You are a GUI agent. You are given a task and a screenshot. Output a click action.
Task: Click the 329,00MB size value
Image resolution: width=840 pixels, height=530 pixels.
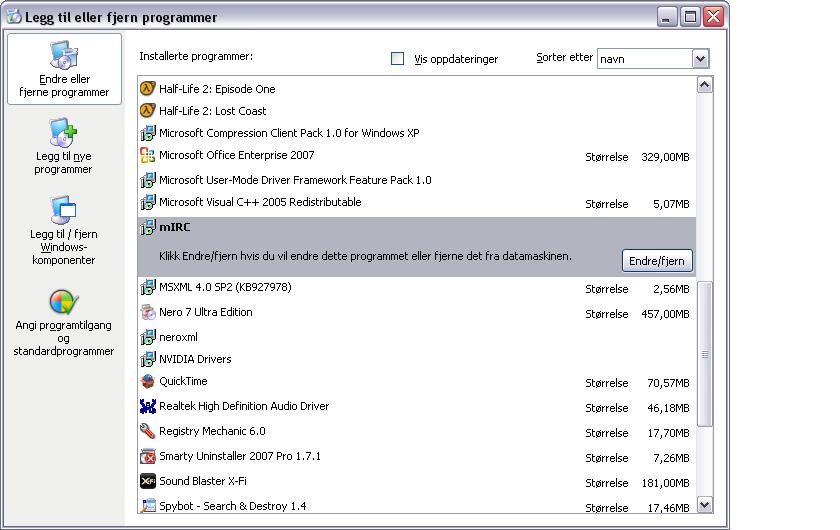click(x=665, y=157)
